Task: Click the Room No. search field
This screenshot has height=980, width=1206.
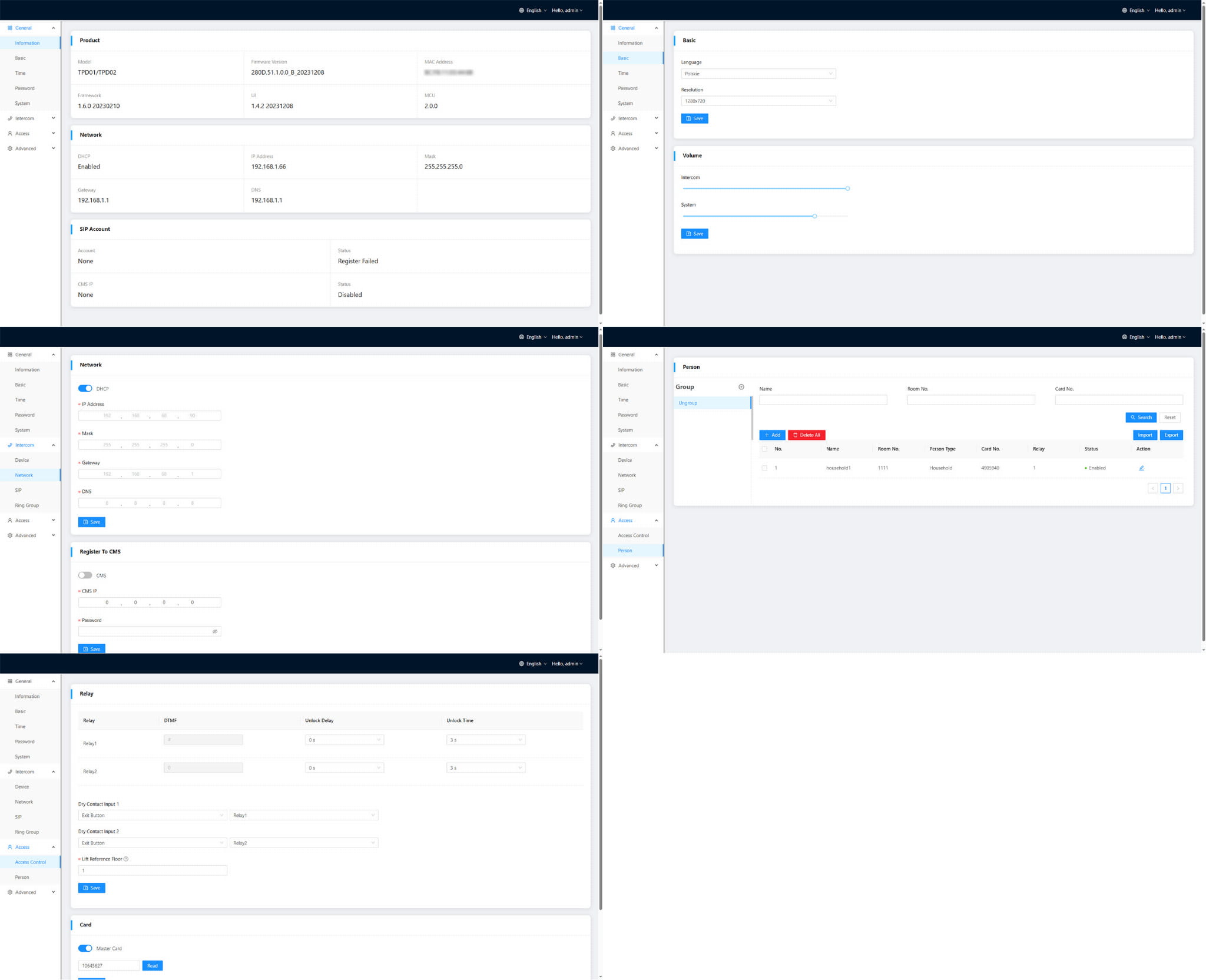Action: [970, 400]
